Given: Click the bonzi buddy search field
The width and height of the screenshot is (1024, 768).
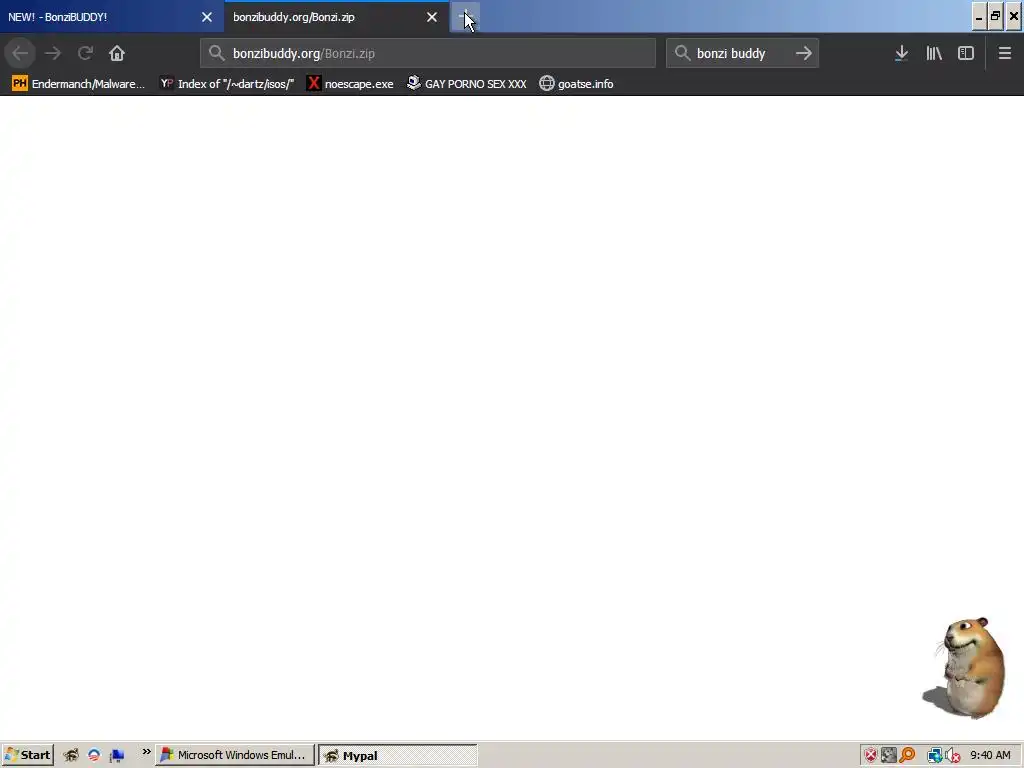Looking at the screenshot, I should (742, 54).
